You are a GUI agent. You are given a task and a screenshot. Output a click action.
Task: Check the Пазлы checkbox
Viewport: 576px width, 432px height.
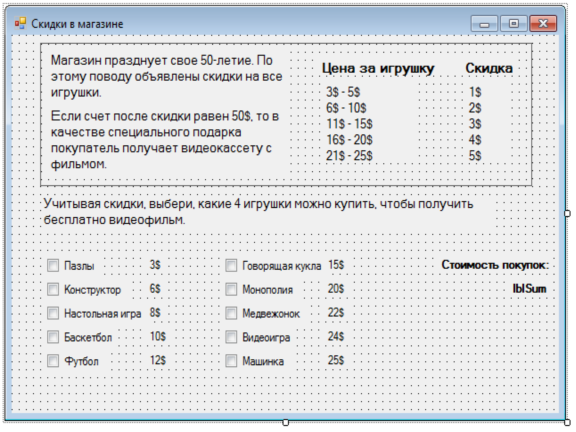tap(53, 266)
